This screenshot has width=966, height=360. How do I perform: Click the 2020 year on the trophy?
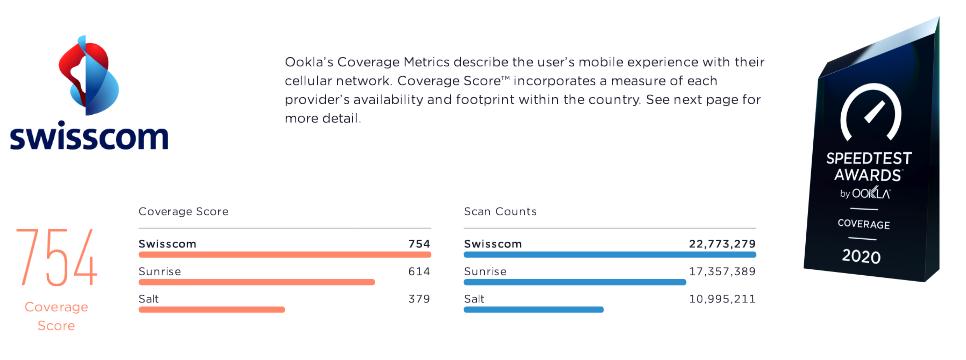[x=861, y=255]
